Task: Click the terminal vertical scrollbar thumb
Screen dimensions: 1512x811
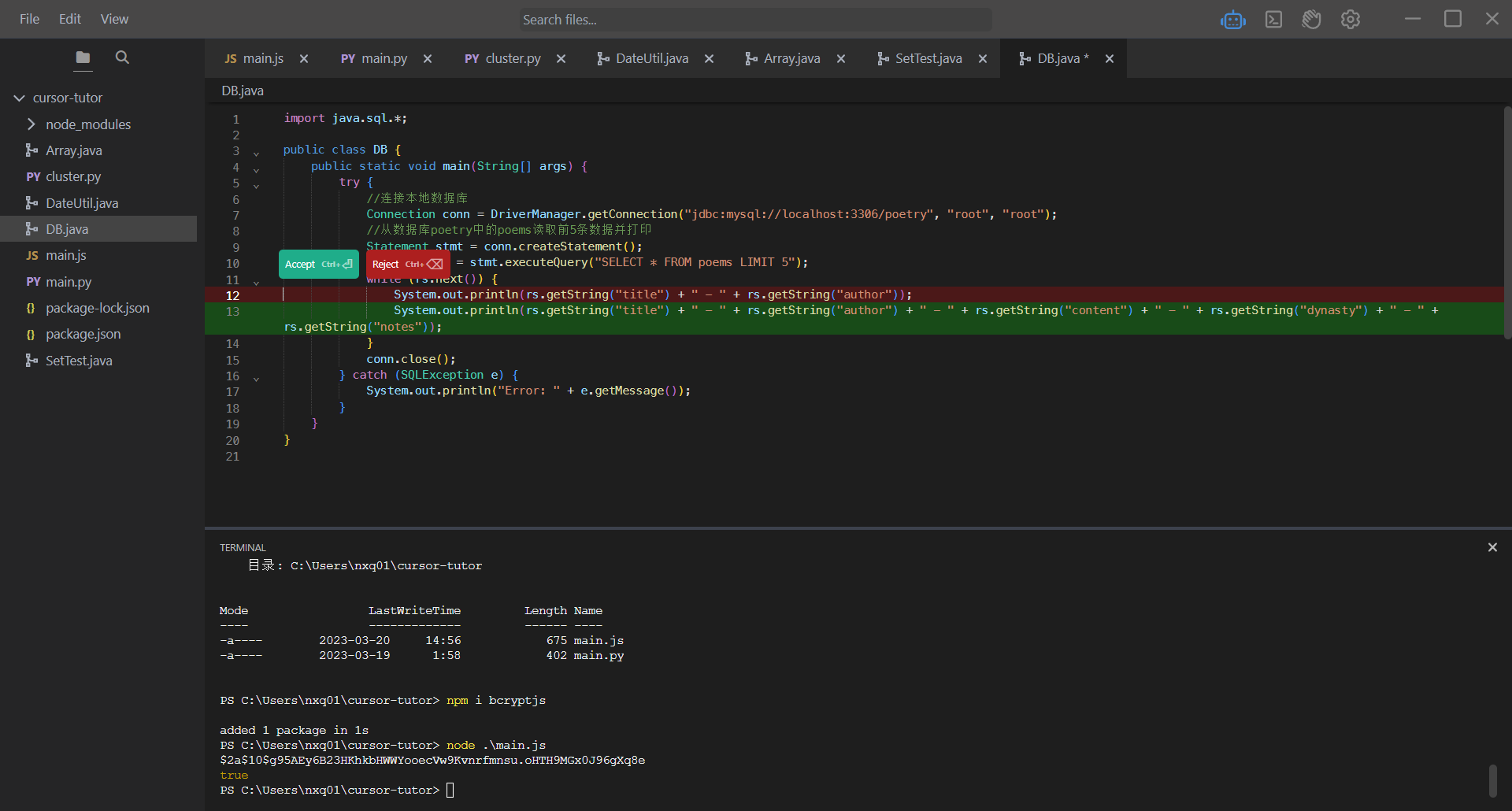Action: click(1492, 780)
